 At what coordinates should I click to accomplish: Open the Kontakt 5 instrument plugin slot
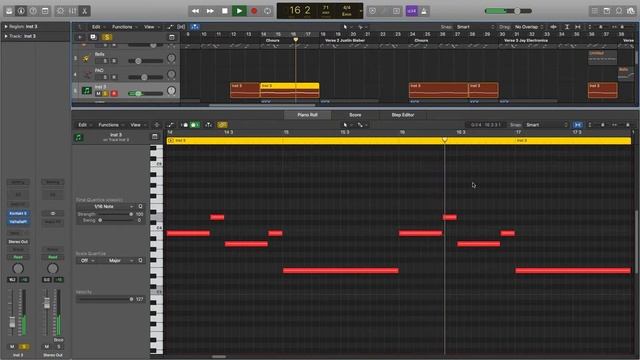coord(18,213)
